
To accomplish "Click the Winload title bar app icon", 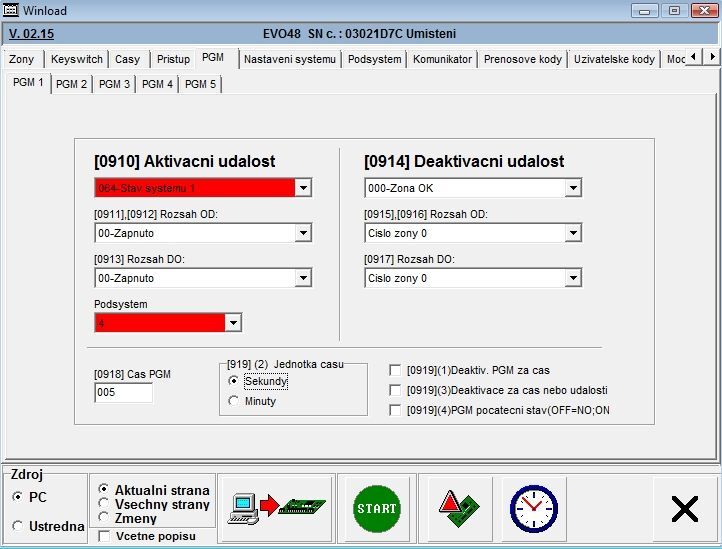I will (x=13, y=10).
